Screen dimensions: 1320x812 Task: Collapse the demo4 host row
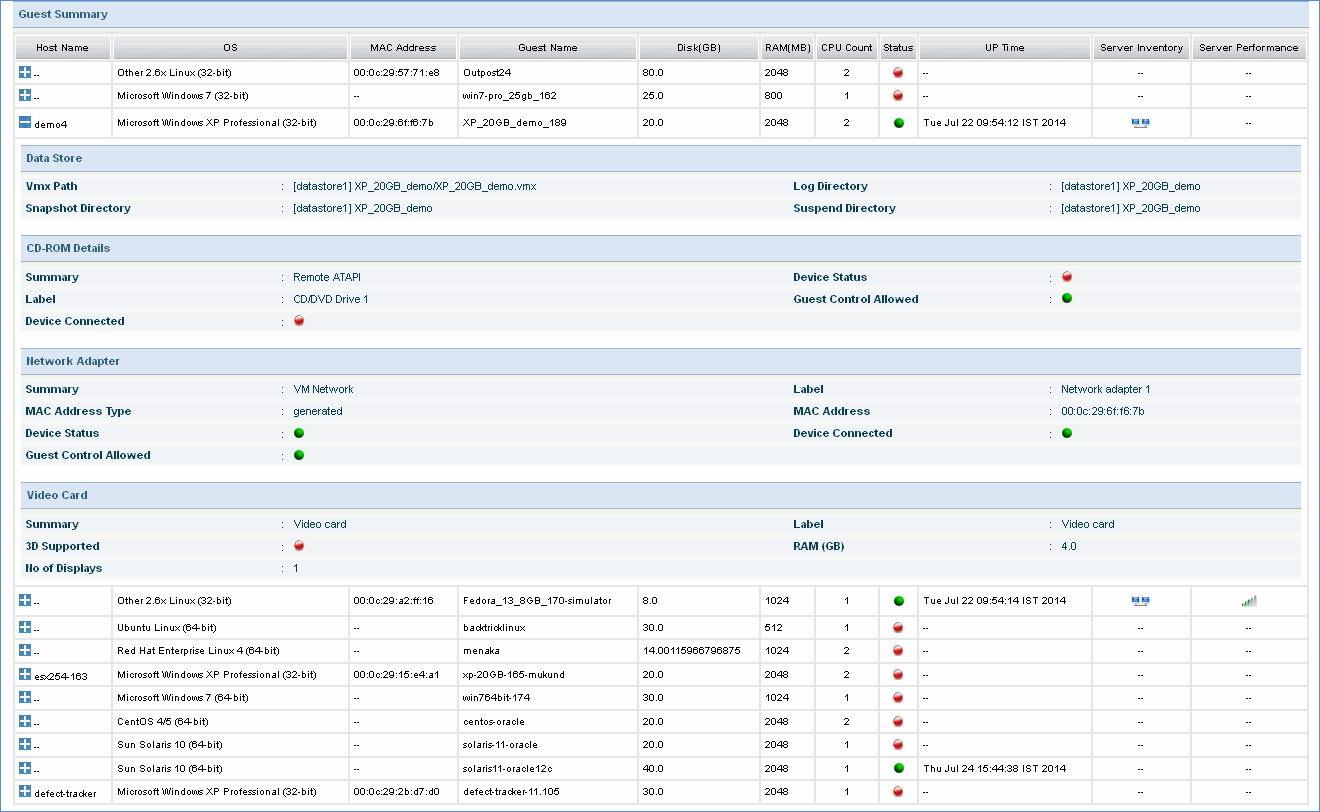[x=25, y=123]
